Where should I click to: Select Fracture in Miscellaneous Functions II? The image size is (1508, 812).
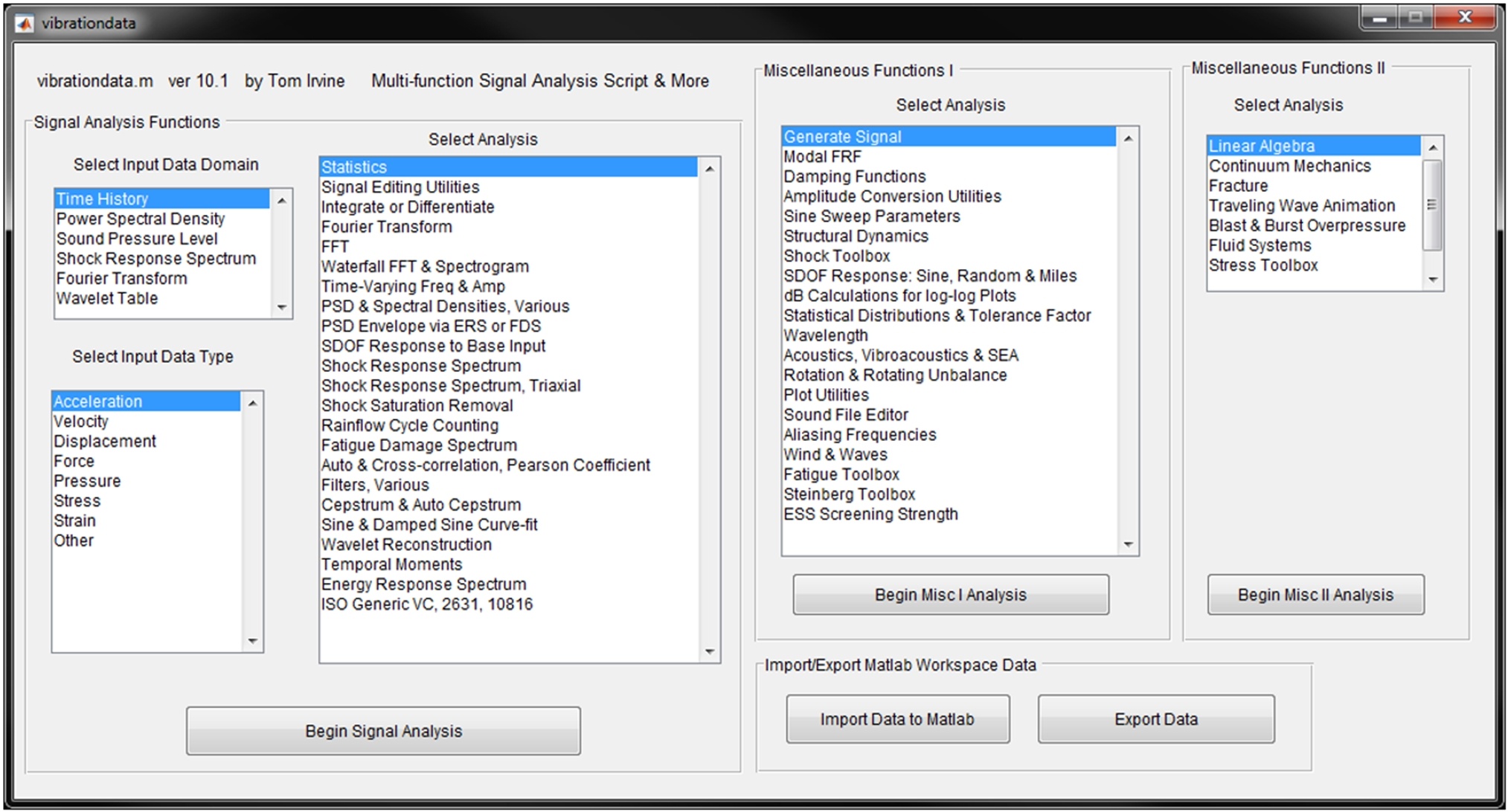coord(1236,185)
